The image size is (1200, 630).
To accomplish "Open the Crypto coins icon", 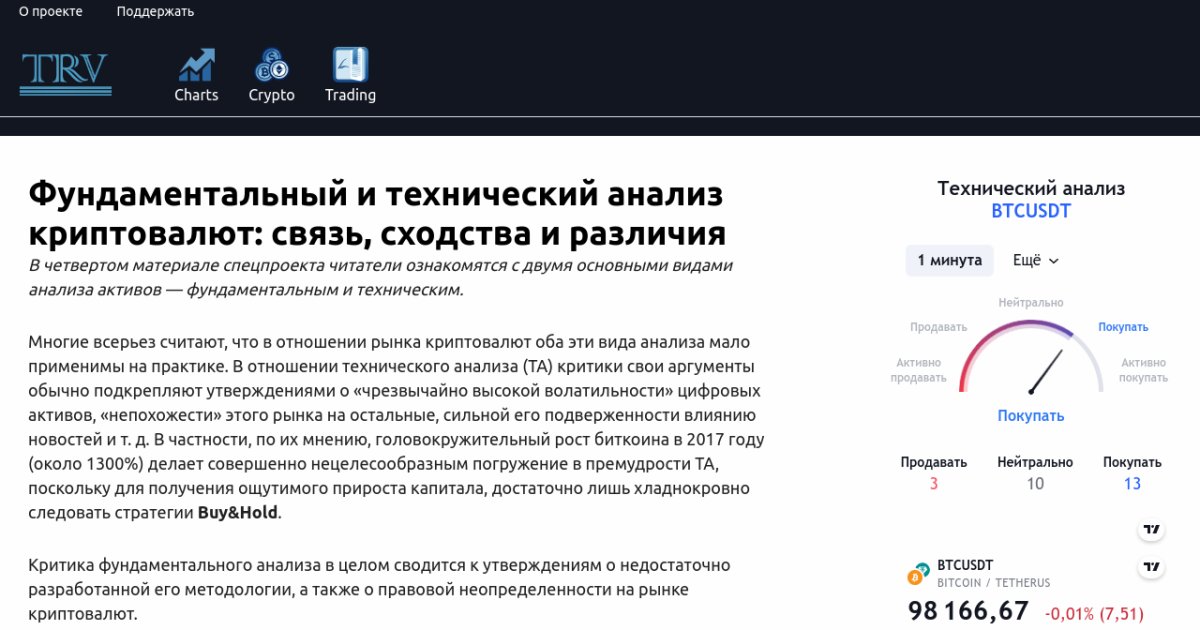I will pos(271,66).
